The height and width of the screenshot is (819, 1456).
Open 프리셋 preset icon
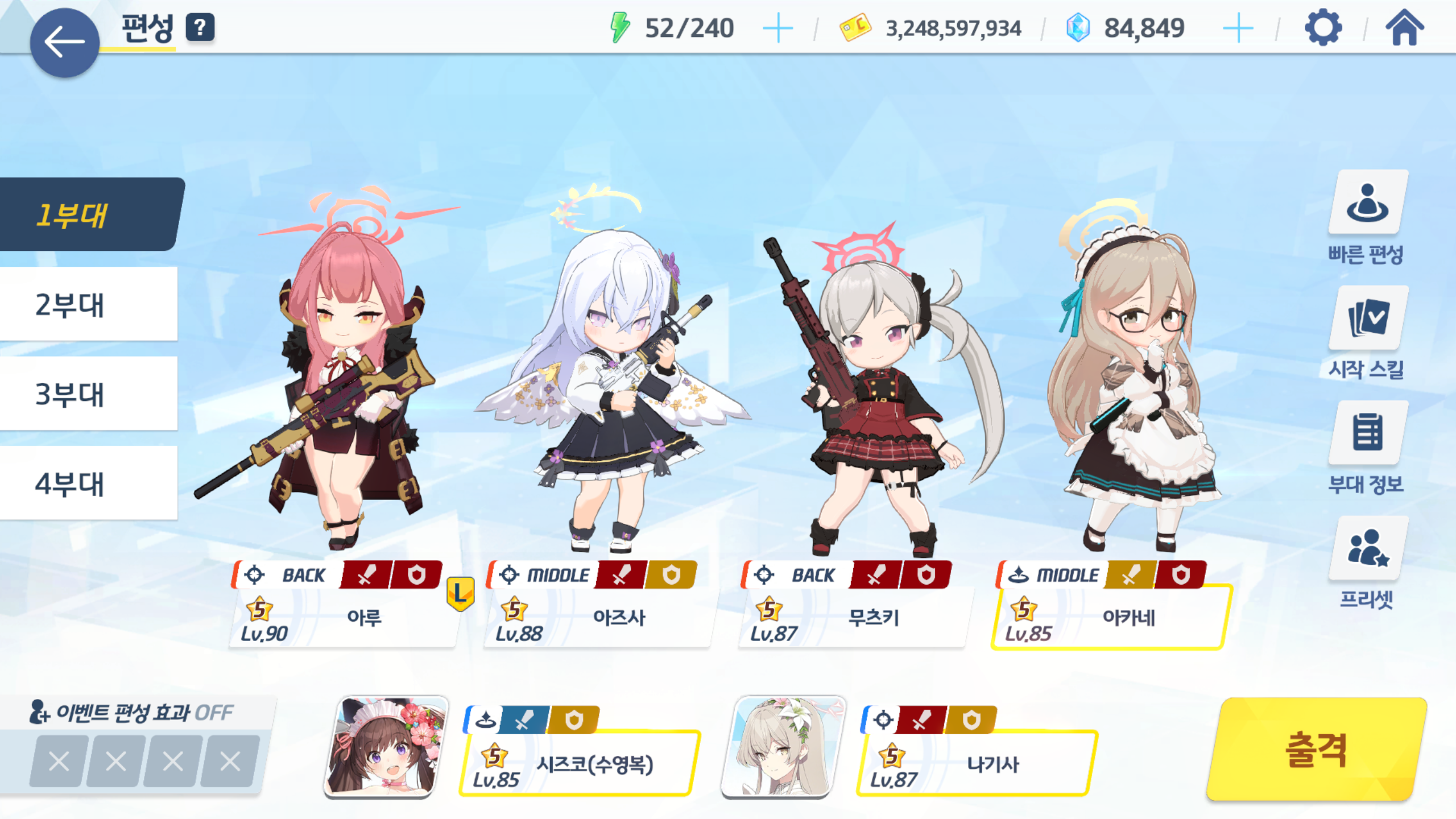[x=1367, y=548]
